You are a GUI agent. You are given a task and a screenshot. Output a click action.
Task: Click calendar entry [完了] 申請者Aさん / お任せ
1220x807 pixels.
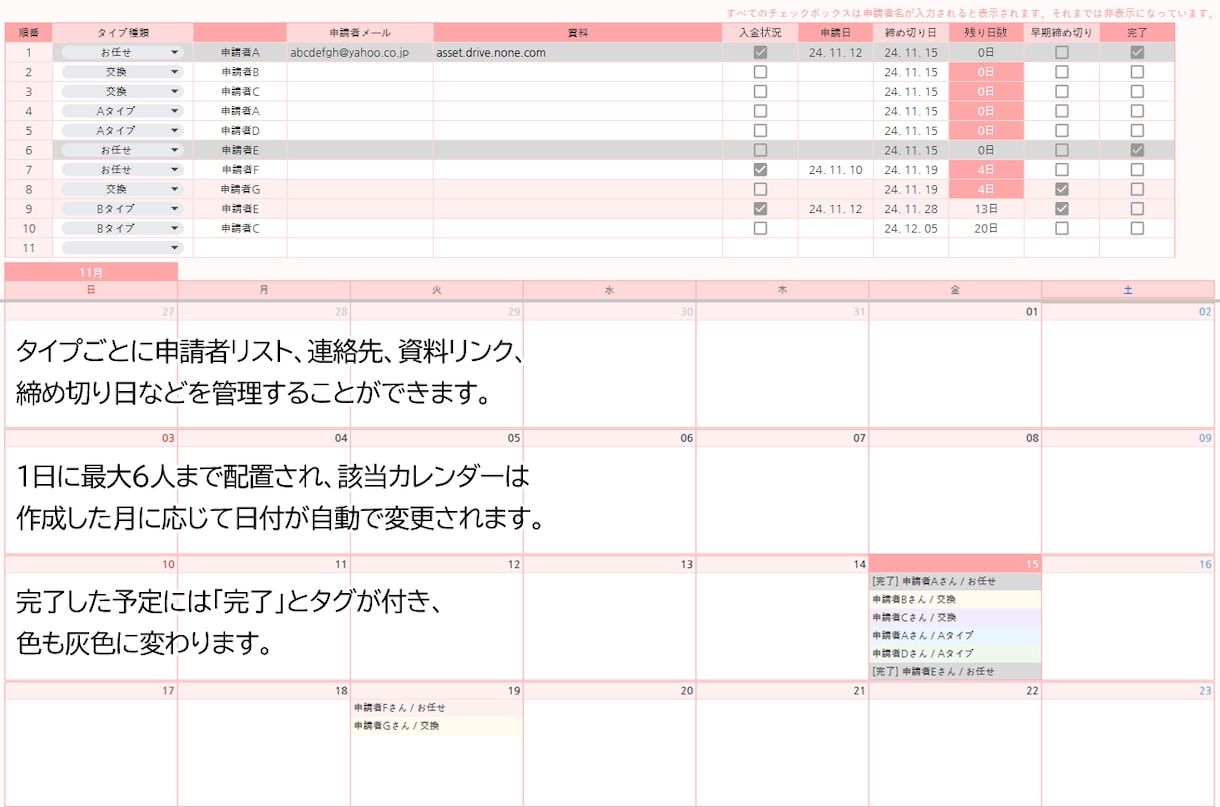pos(955,581)
